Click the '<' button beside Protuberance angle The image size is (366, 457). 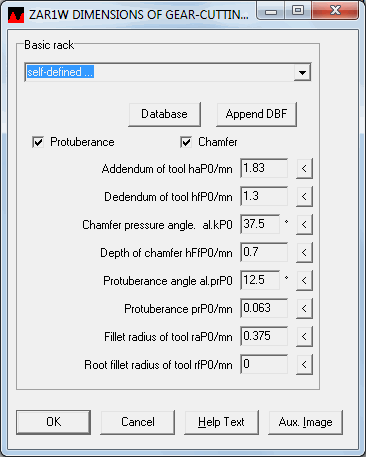304,281
